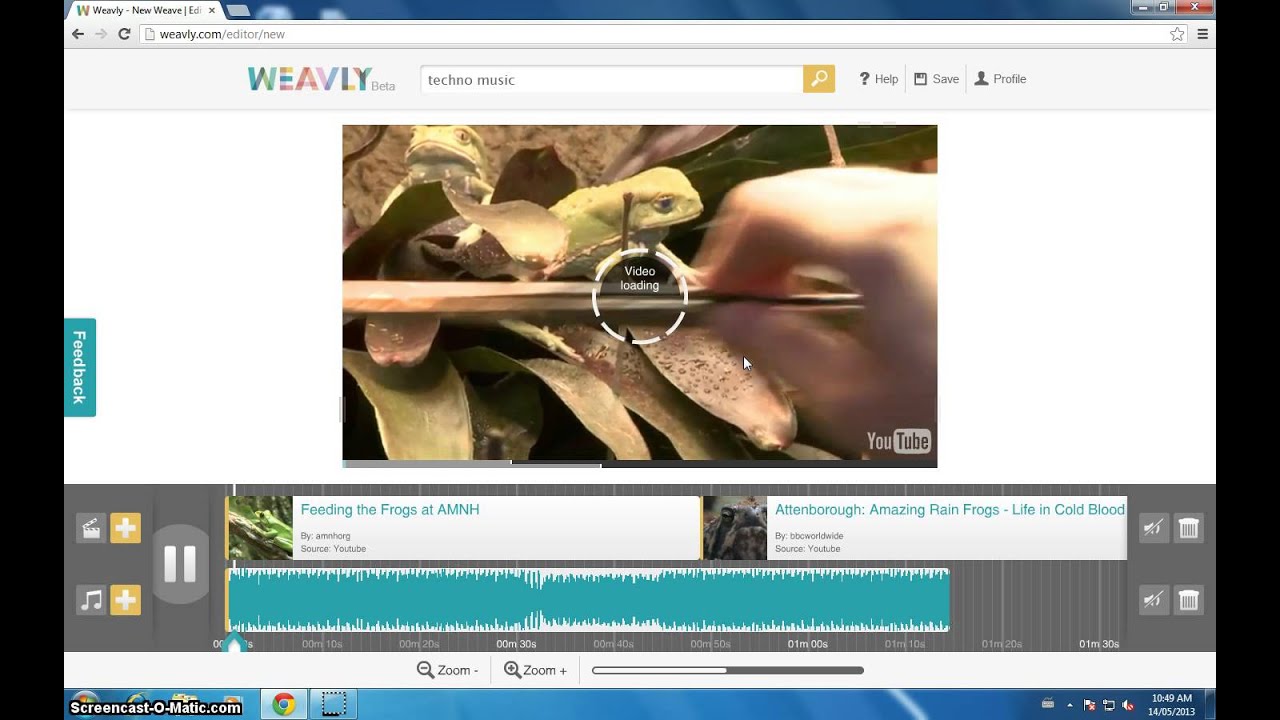The height and width of the screenshot is (720, 1280).
Task: Bookmark the page with the star icon
Action: pyautogui.click(x=1177, y=34)
